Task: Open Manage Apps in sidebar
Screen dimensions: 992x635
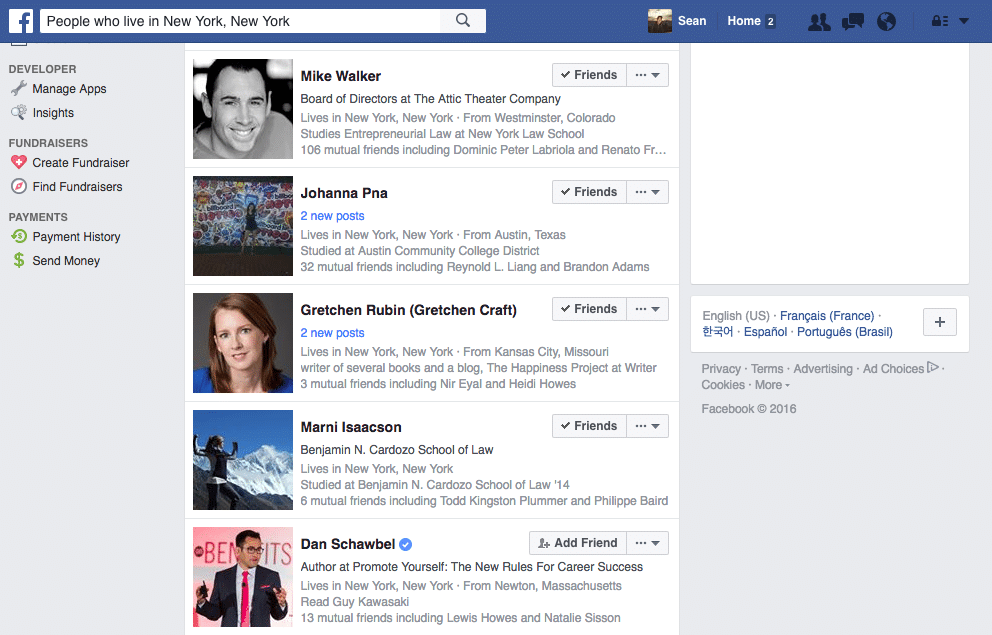Action: click(69, 89)
